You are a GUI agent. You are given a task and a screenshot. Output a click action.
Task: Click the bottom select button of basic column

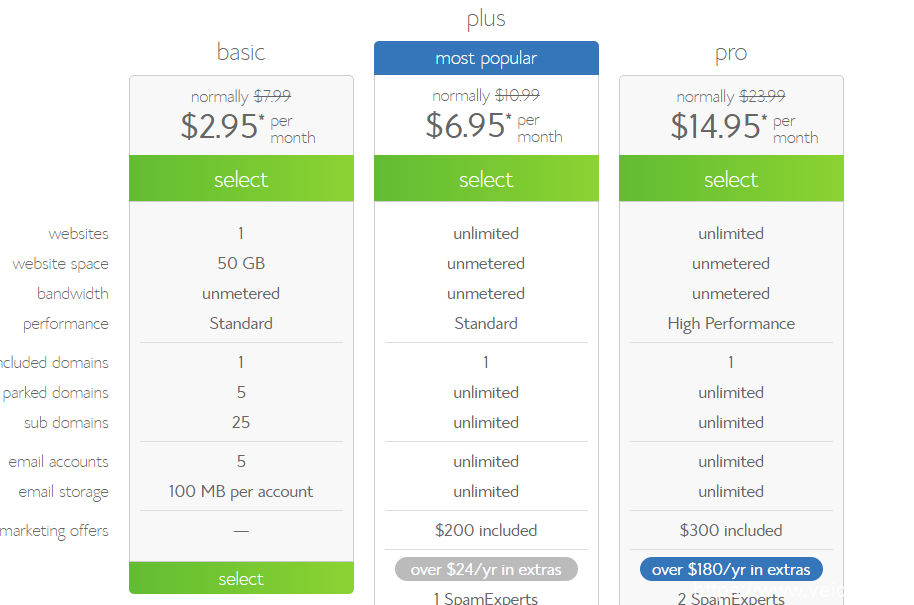click(241, 578)
